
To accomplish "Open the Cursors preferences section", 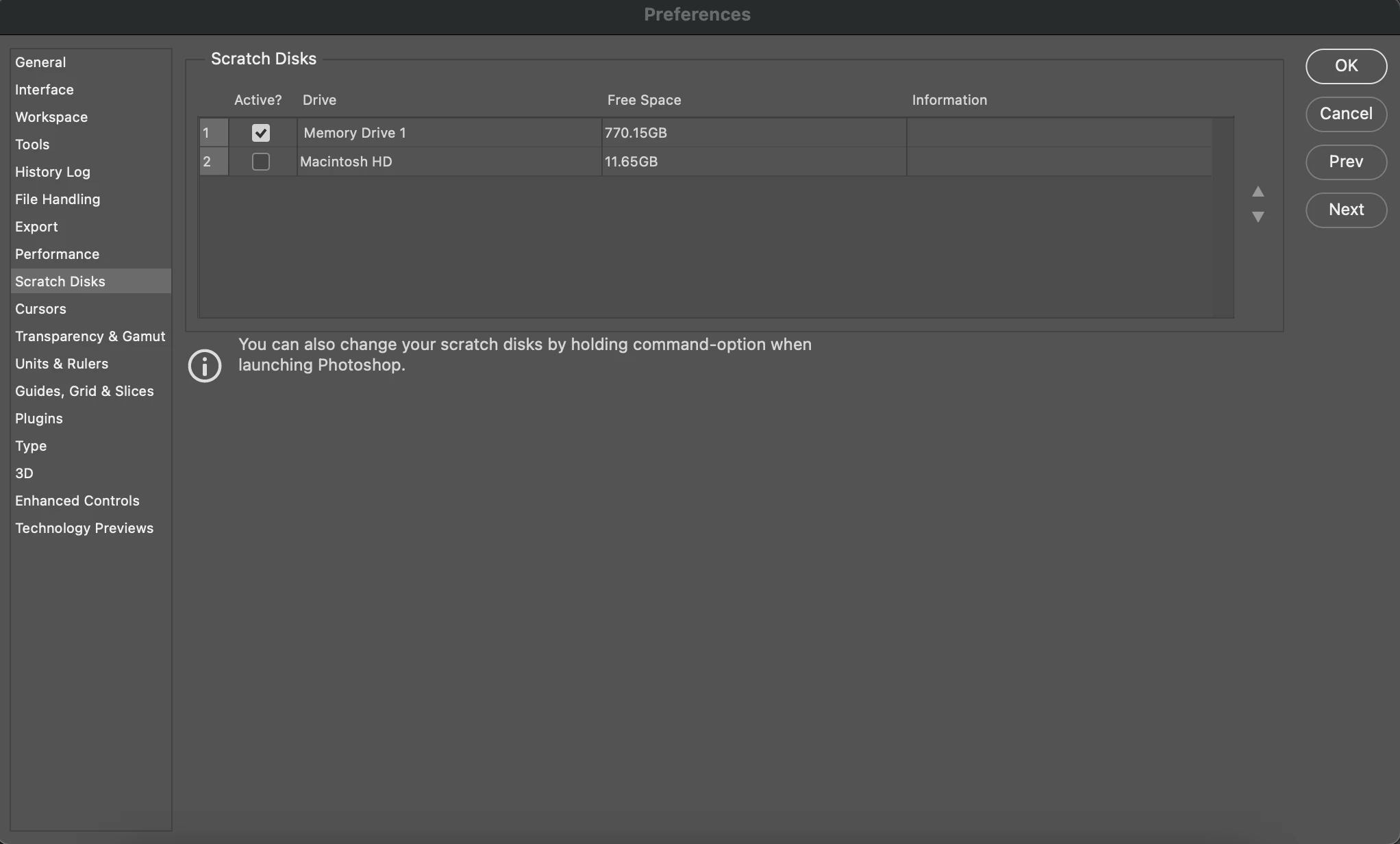I will pyautogui.click(x=40, y=309).
